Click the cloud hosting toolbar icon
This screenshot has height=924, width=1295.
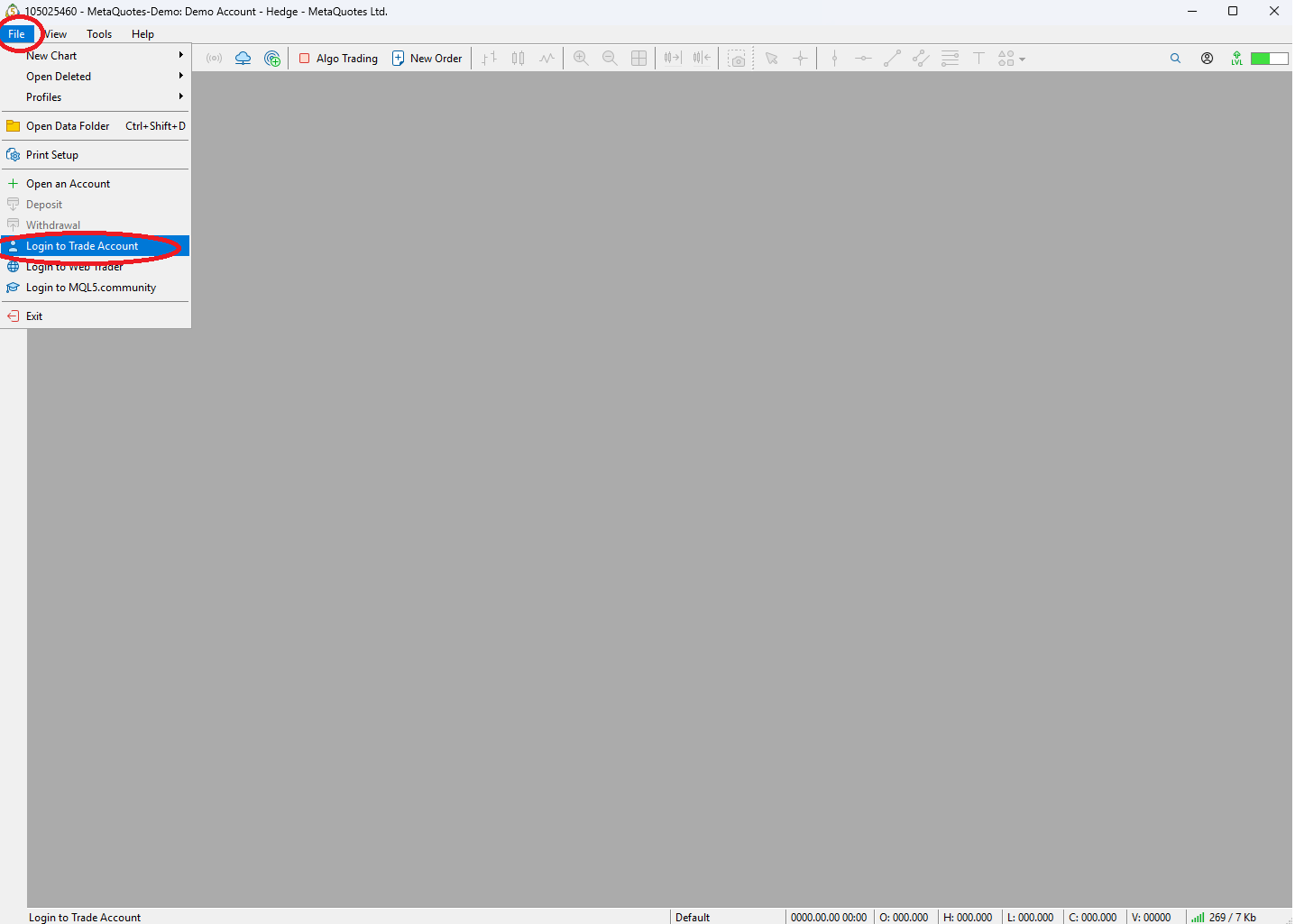243,59
